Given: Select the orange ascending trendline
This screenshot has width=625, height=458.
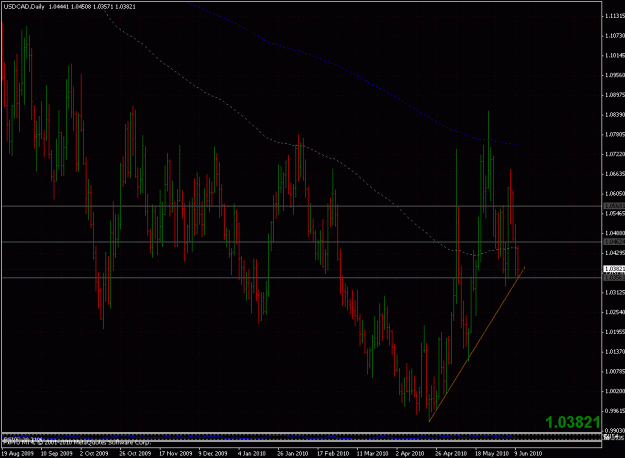Looking at the screenshot, I should coord(477,344).
